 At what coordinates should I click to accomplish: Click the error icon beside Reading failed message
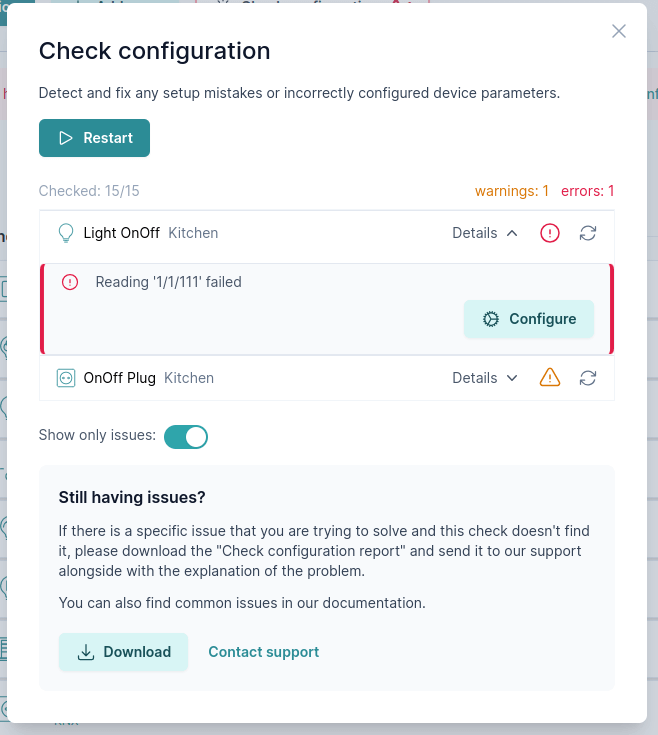click(x=70, y=282)
